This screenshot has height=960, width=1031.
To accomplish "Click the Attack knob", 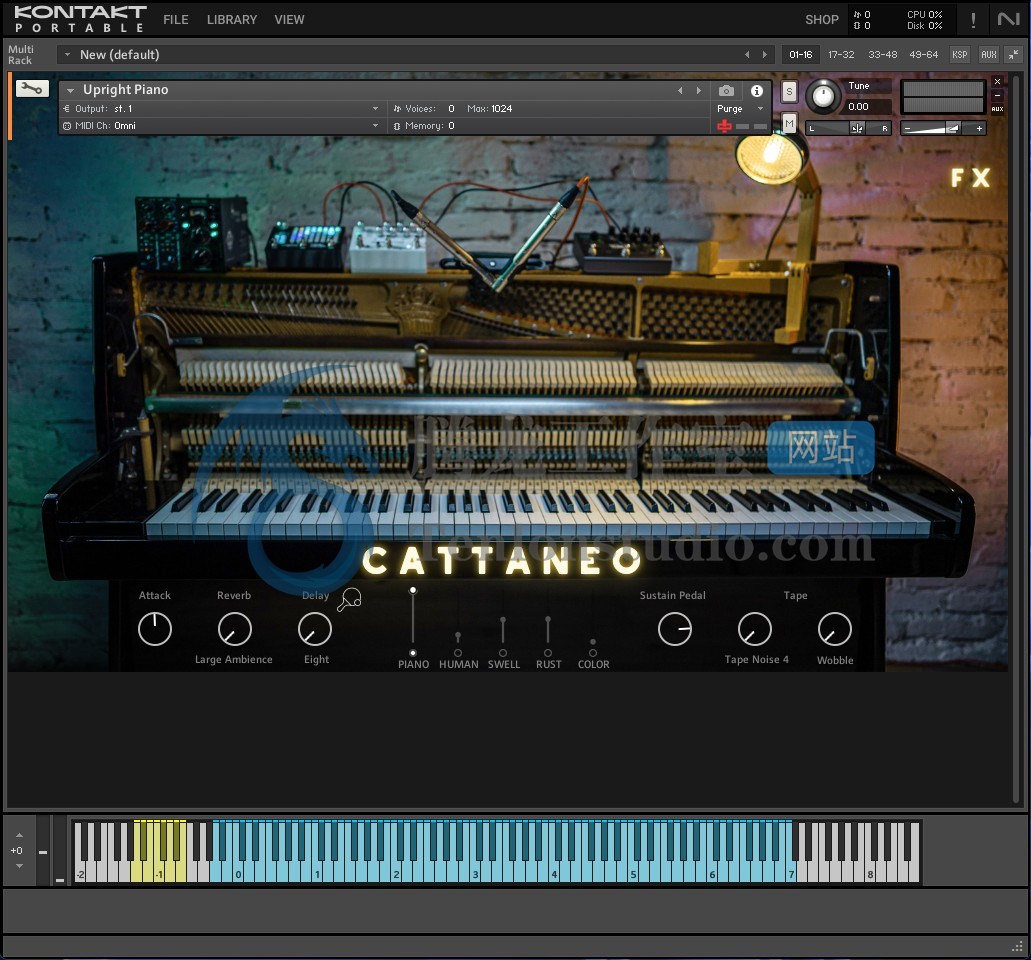I will coord(155,629).
